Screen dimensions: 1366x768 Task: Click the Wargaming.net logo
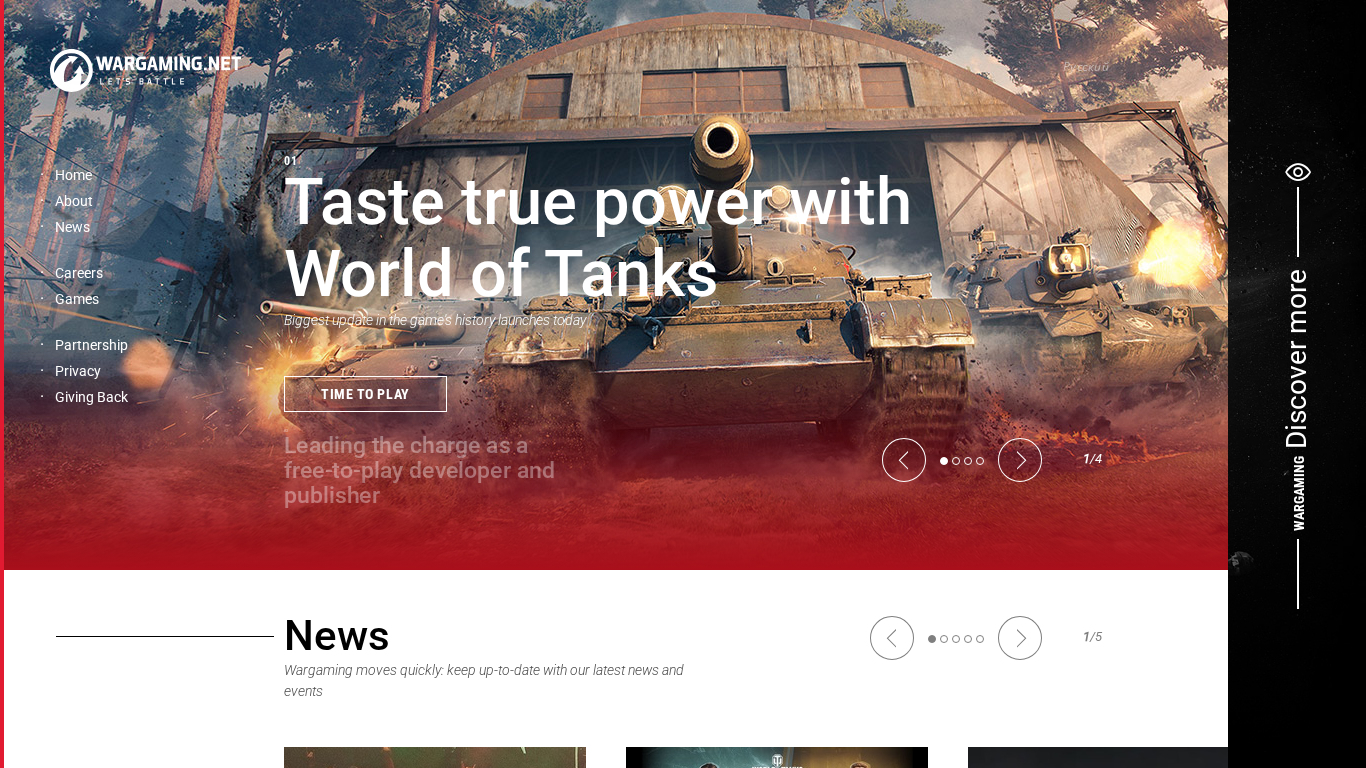145,69
